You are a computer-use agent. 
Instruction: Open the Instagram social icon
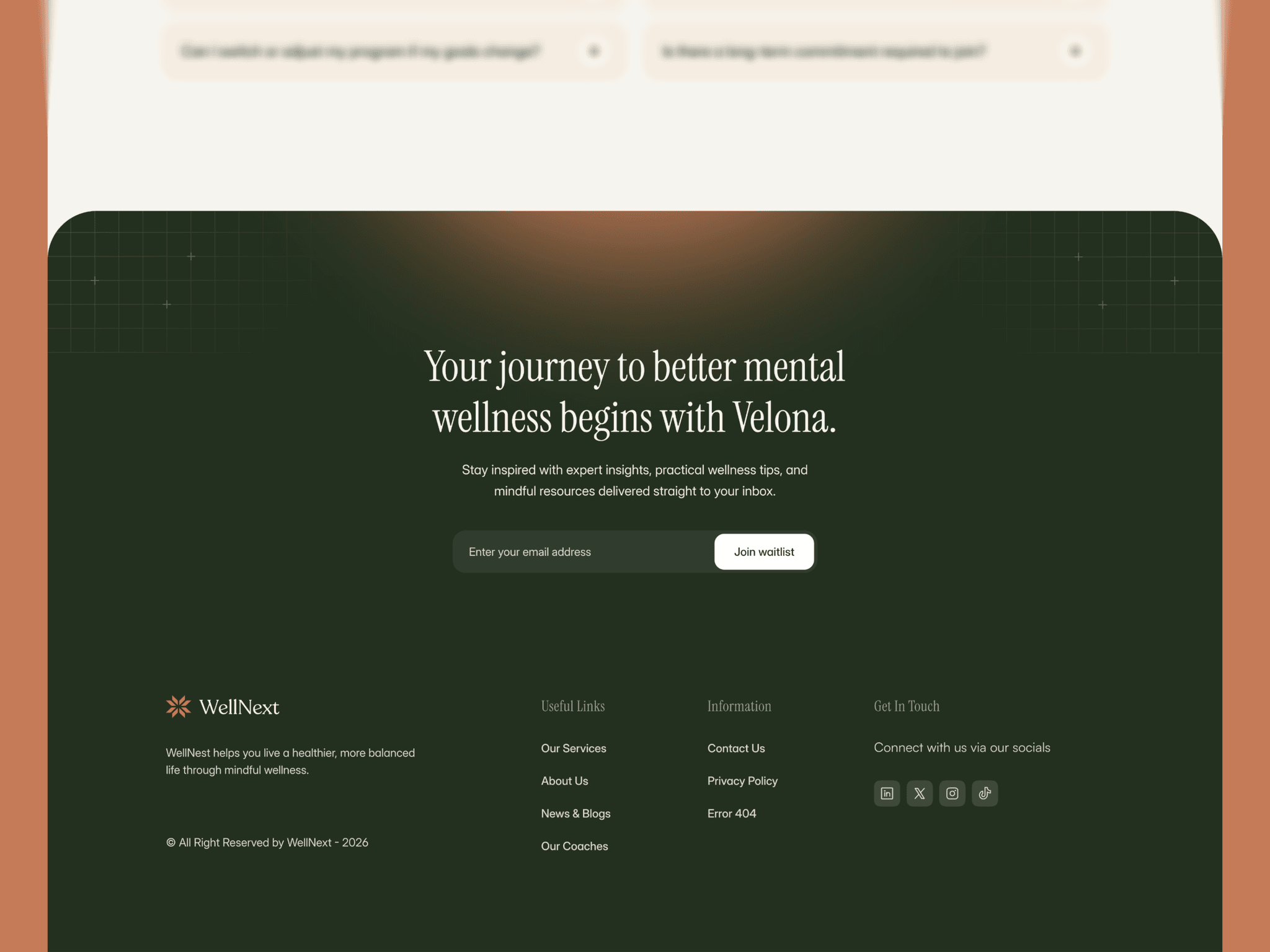(952, 793)
